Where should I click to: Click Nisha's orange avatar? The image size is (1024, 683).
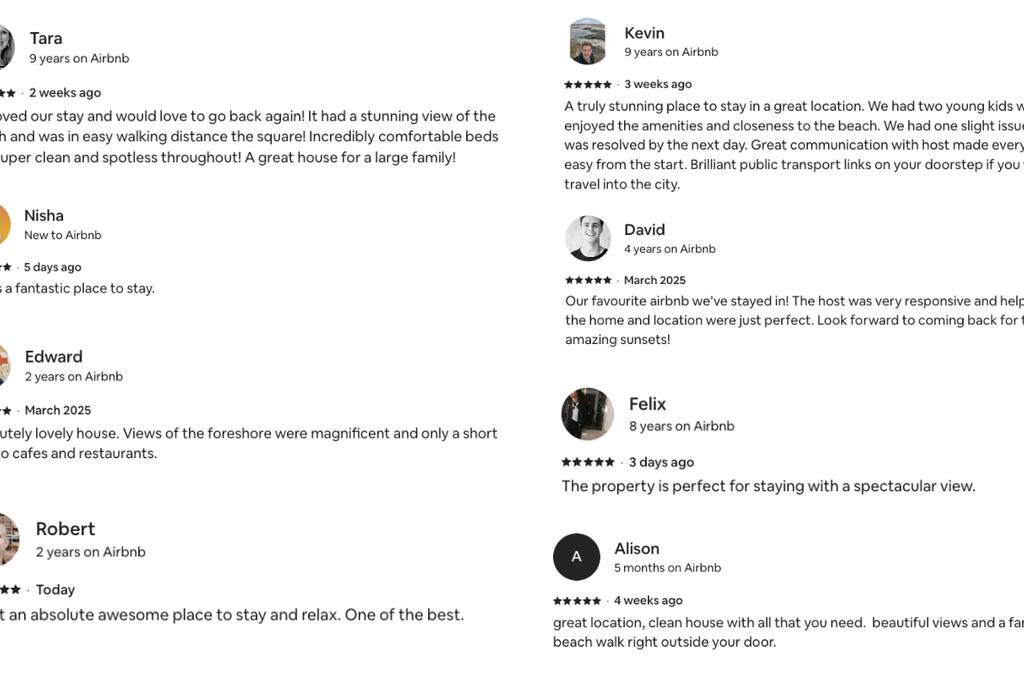4,224
